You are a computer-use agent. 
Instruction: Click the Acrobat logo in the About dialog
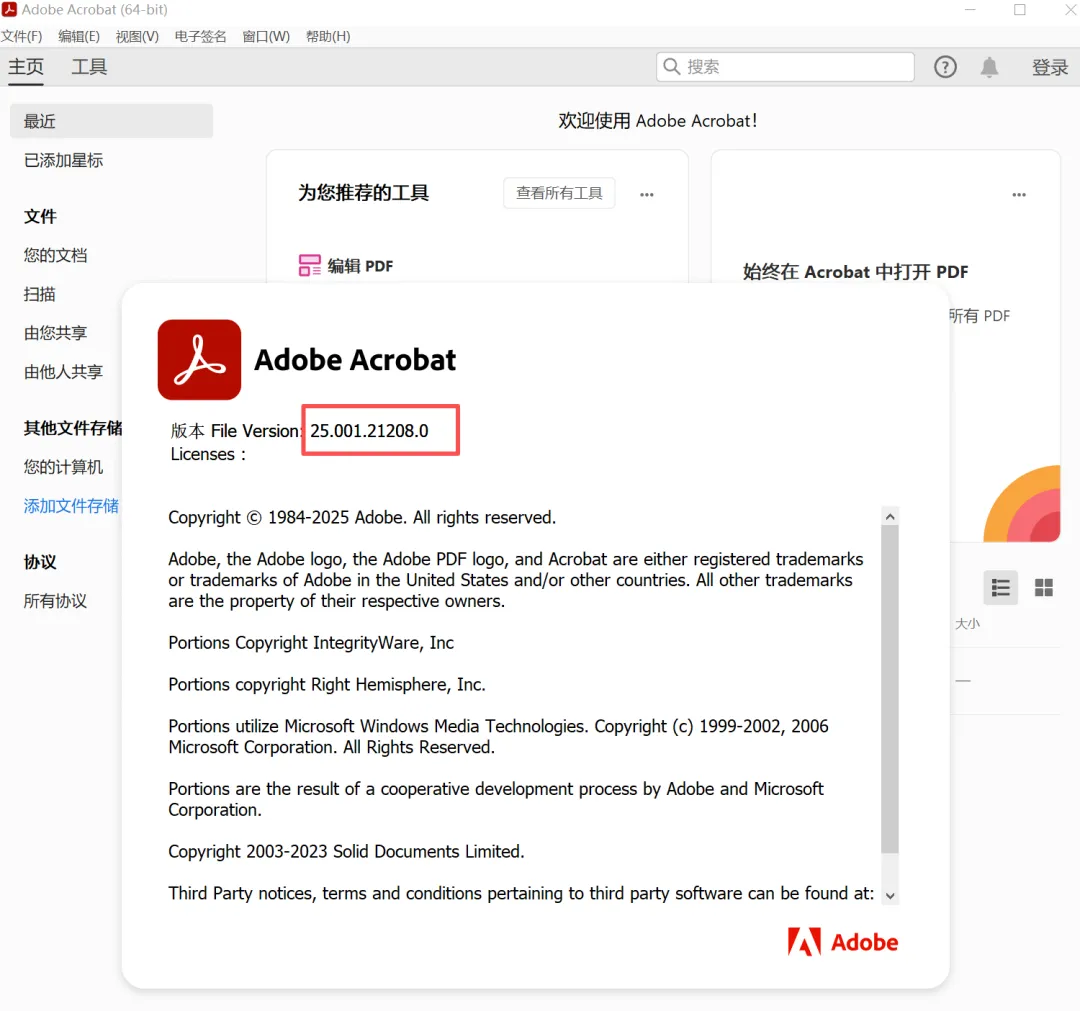199,359
